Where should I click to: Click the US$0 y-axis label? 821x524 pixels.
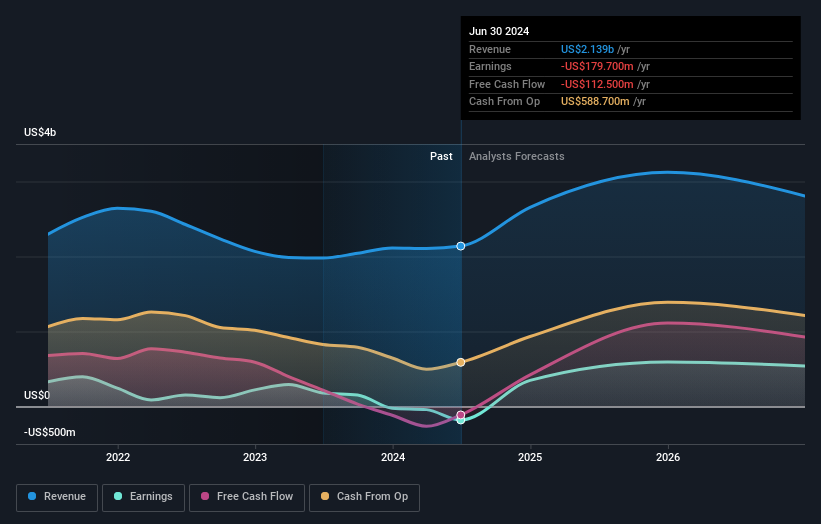37,395
